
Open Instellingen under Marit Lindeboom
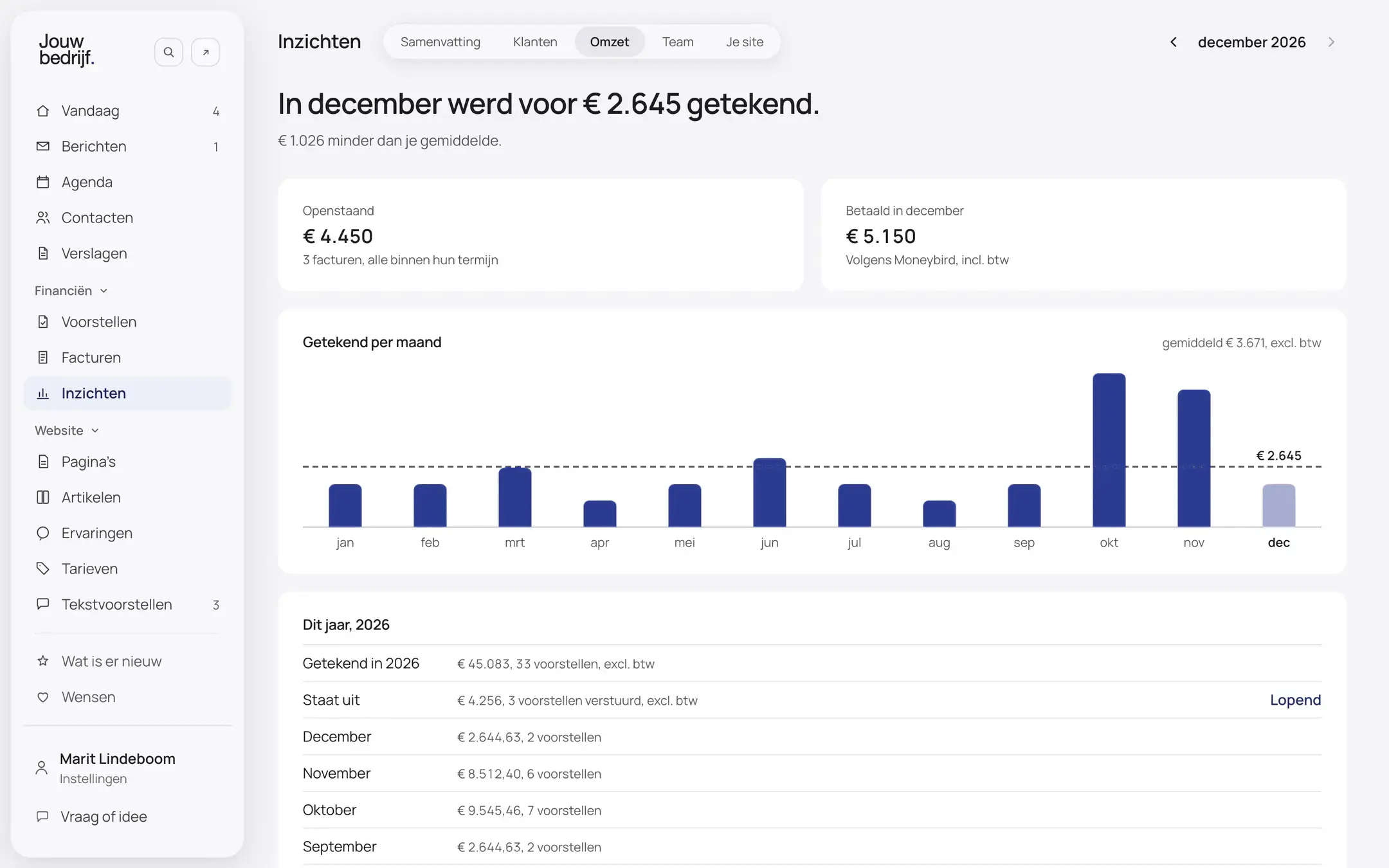coord(93,779)
